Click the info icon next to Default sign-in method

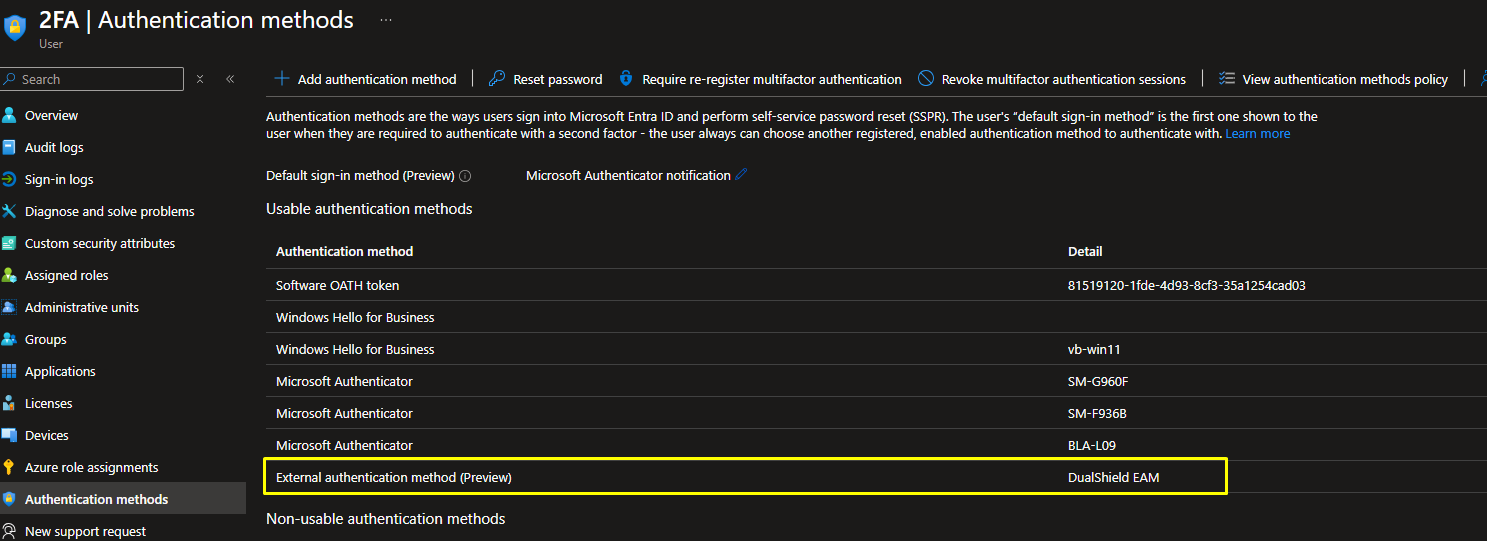click(x=465, y=176)
